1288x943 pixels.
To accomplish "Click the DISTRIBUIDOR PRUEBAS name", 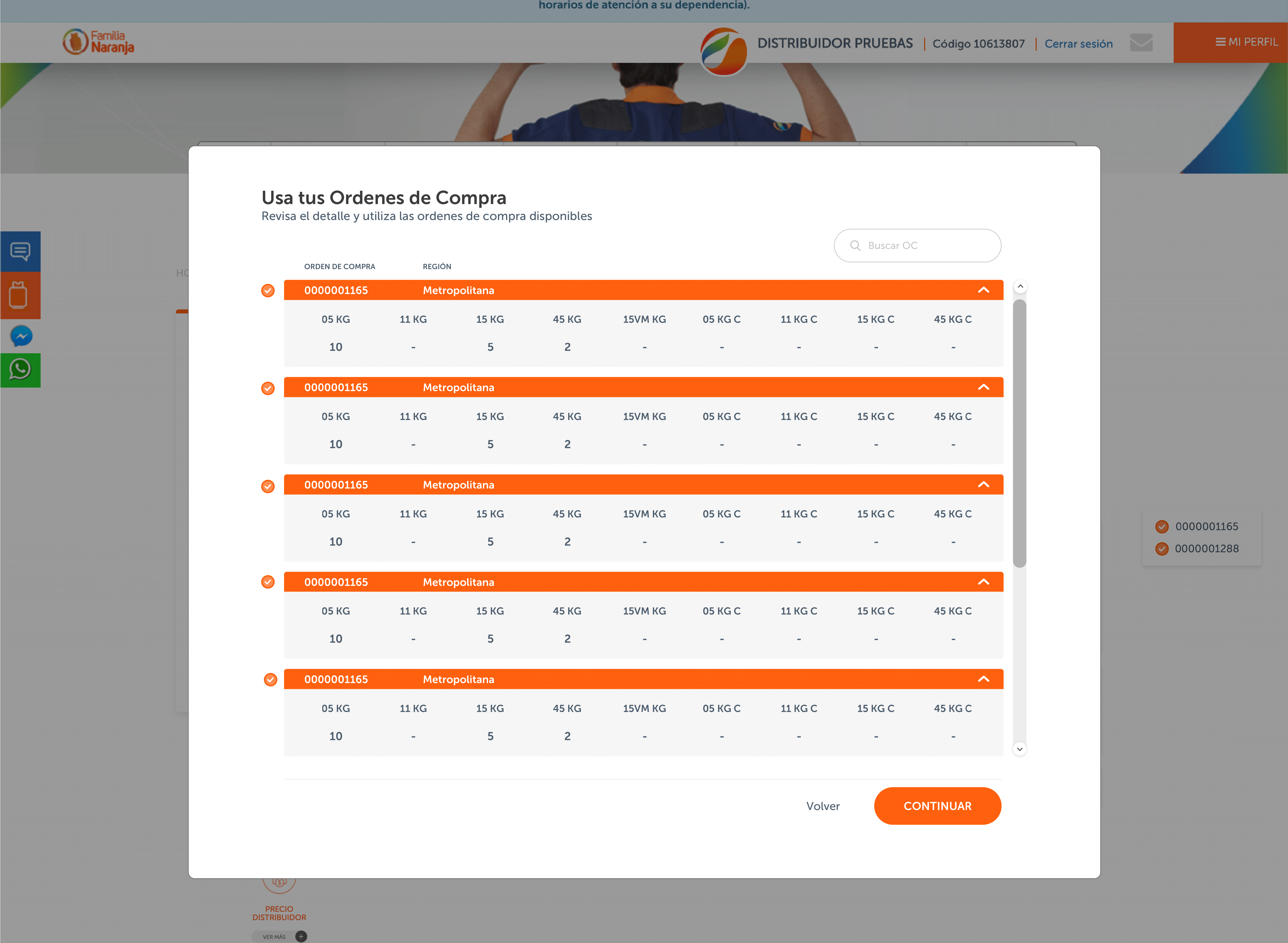I will click(835, 43).
